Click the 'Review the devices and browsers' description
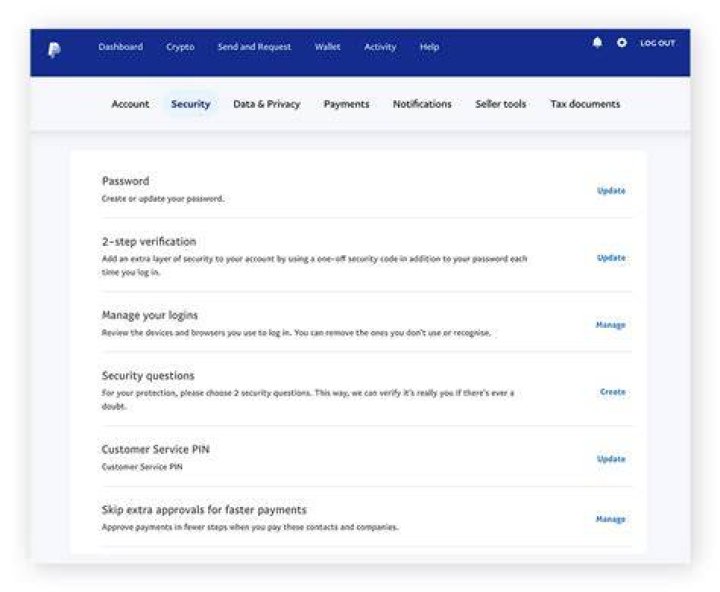Image resolution: width=720 pixels, height=592 pixels. coord(296,333)
